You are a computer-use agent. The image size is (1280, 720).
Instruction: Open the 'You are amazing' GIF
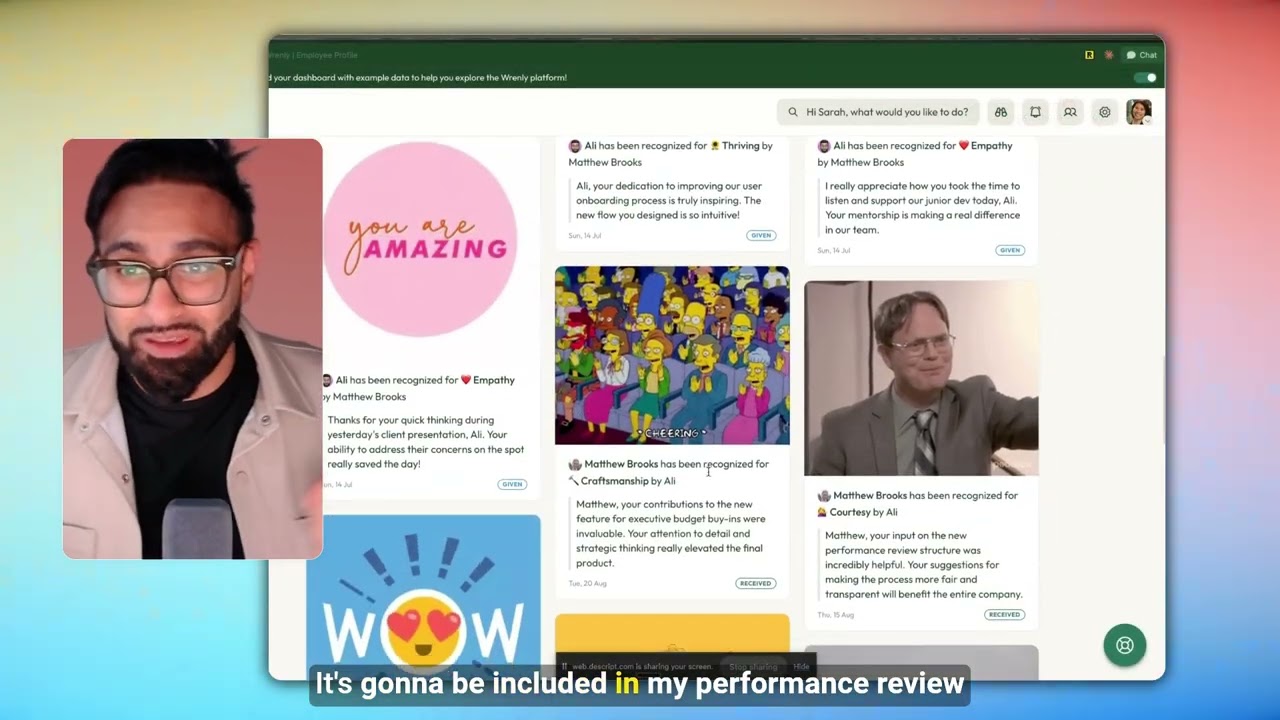420,240
